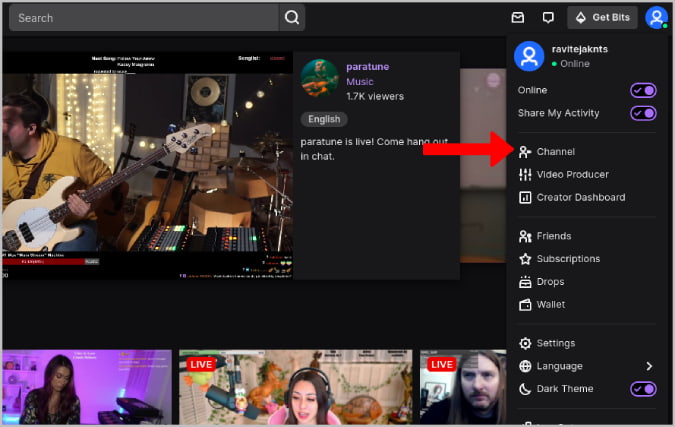Open the paratune channel link

click(x=368, y=67)
